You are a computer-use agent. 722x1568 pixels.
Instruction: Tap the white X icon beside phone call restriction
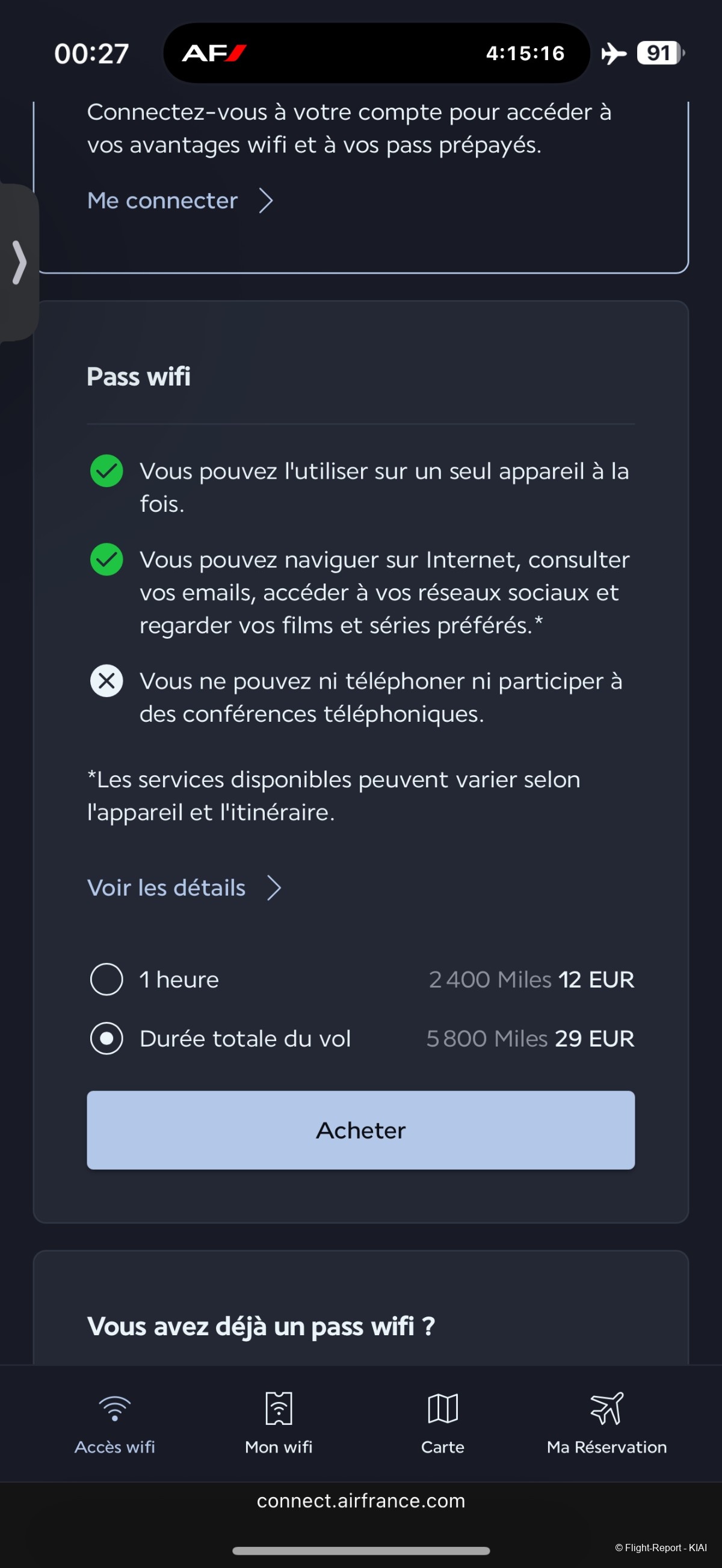coord(106,680)
